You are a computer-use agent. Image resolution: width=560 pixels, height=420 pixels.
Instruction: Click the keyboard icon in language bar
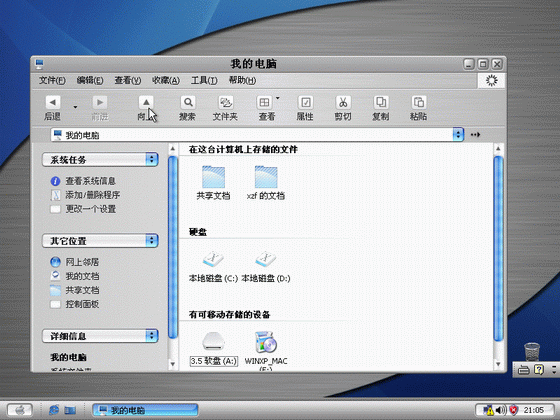tap(524, 370)
